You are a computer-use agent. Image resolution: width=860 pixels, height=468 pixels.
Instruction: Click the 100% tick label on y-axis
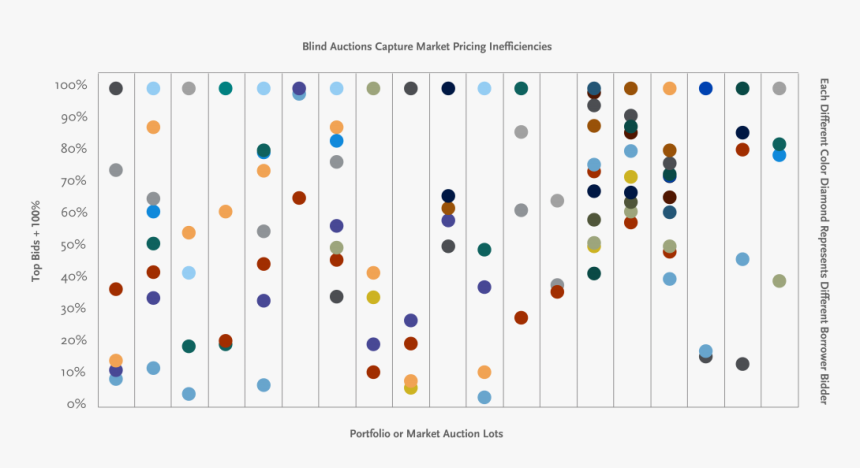(71, 85)
